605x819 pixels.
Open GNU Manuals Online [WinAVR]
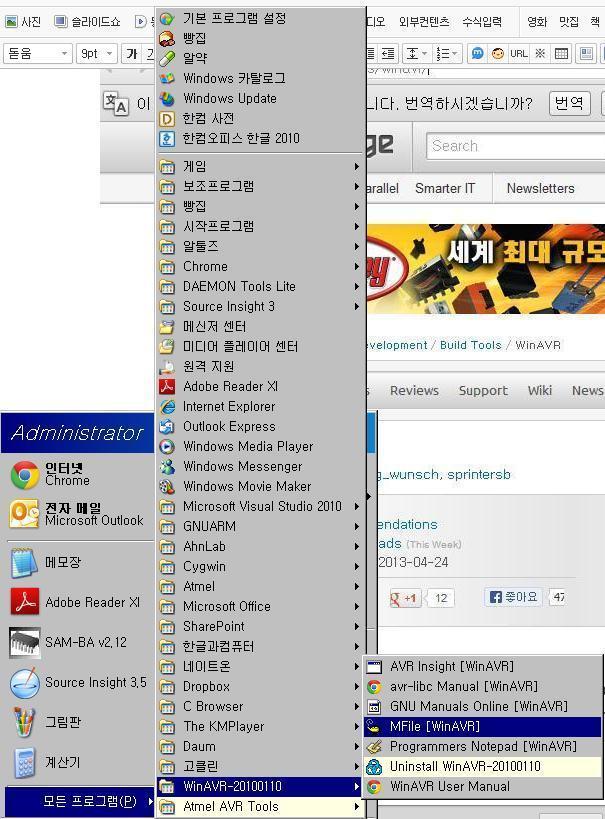pyautogui.click(x=483, y=706)
